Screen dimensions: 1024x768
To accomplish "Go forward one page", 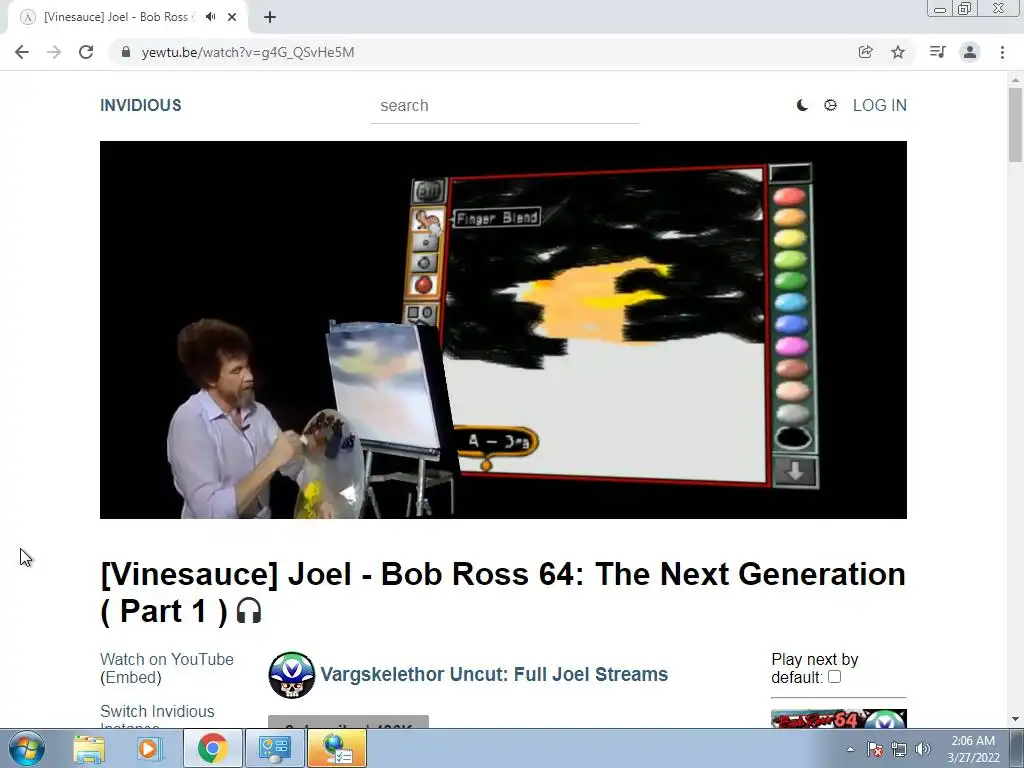I will [54, 52].
